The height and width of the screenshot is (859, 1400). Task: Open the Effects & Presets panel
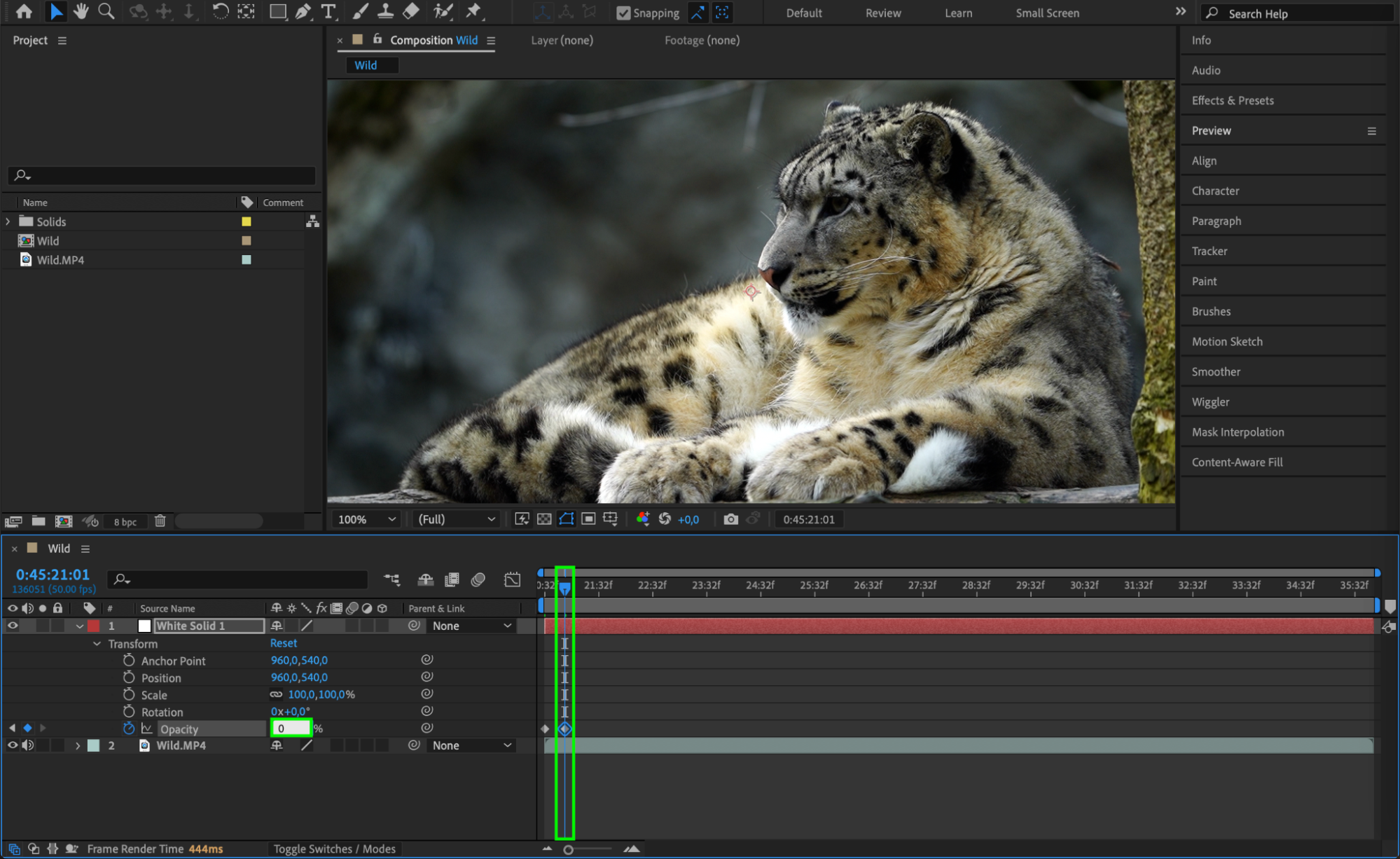pos(1232,100)
